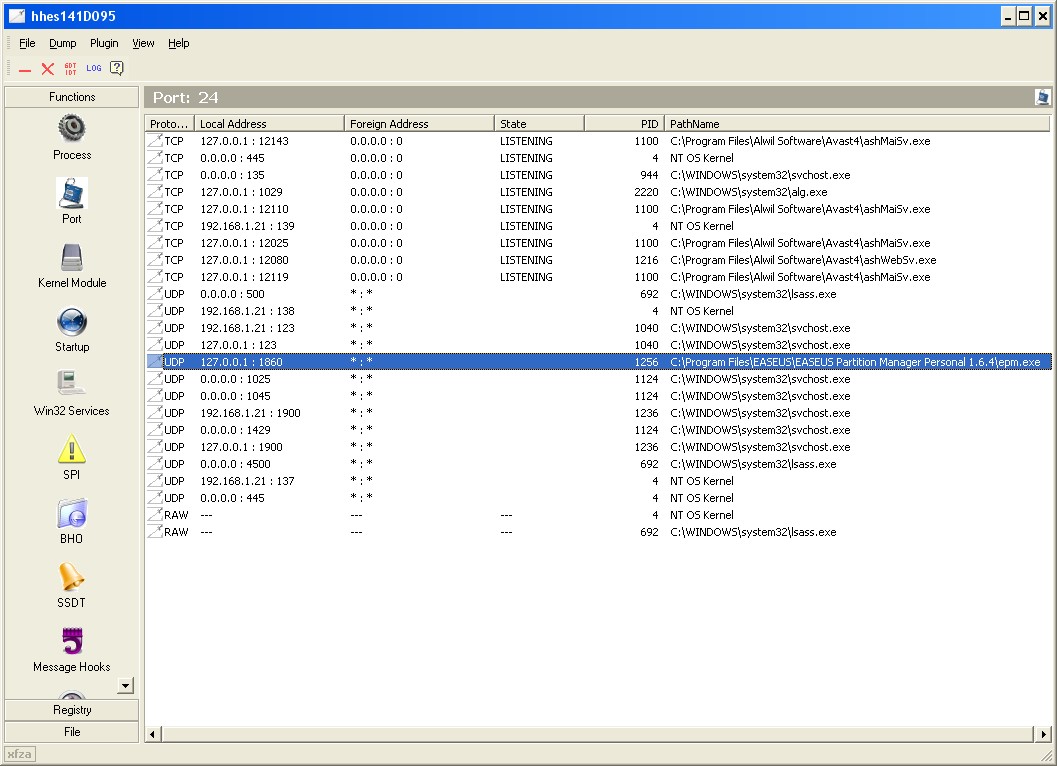This screenshot has height=766, width=1057.
Task: Sort by Foreign Address column header
Action: 419,123
